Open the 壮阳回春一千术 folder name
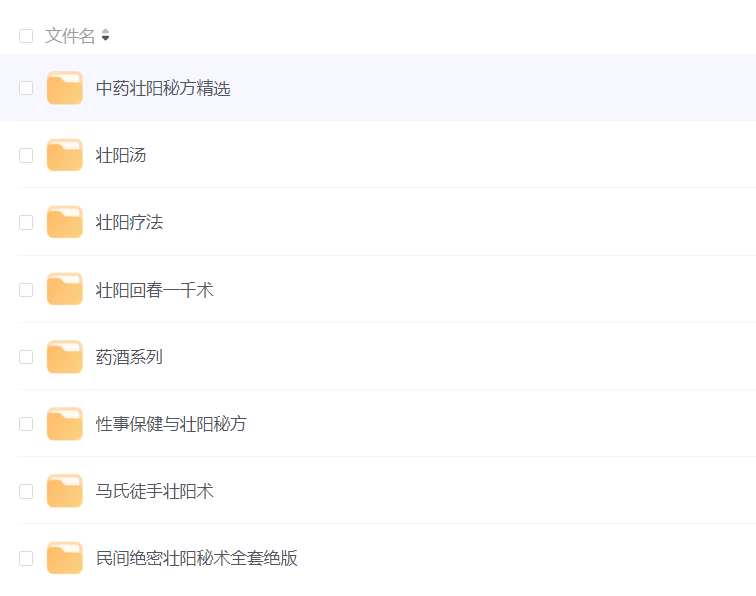756x596 pixels. coord(154,290)
